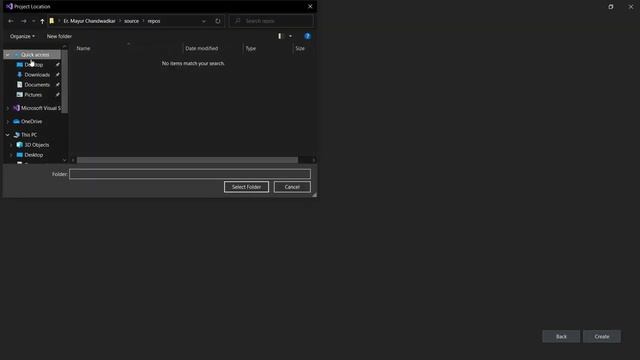
Task: Click the Search repos field
Action: [271, 21]
